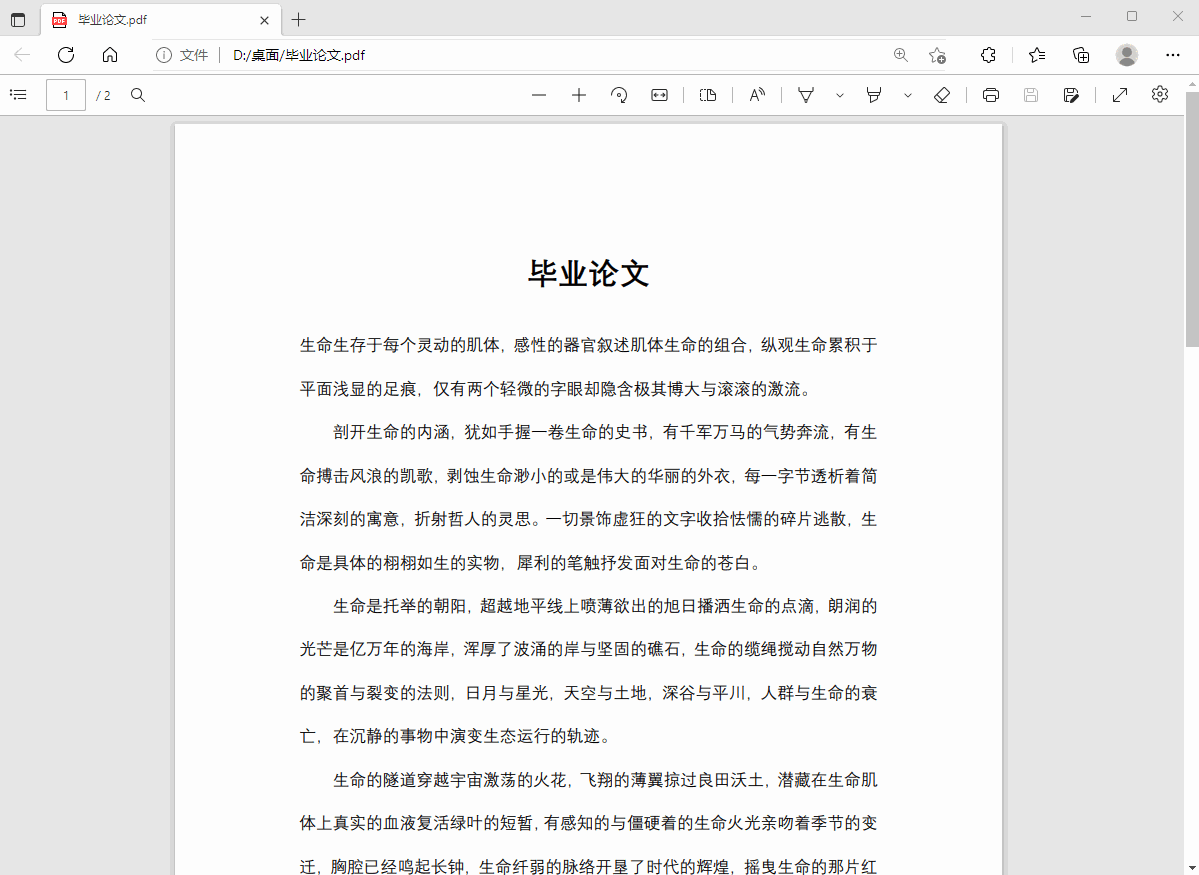Screen dimensions: 1199x875
Task: Toggle the Highlight tool
Action: [x=874, y=95]
